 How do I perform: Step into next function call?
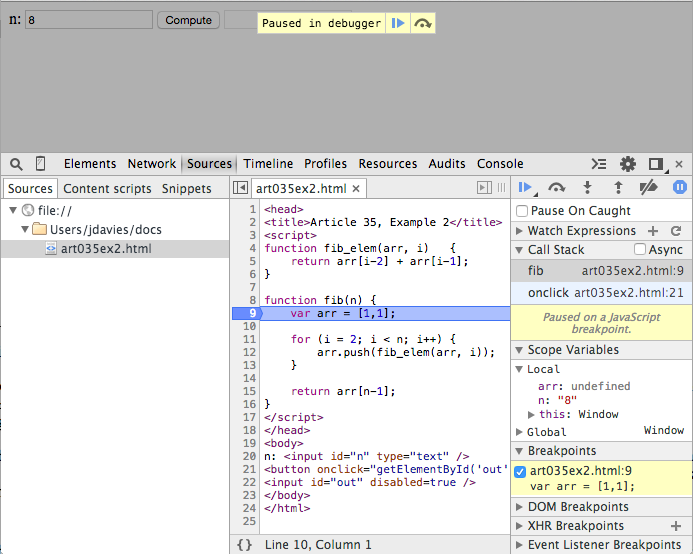(x=587, y=188)
